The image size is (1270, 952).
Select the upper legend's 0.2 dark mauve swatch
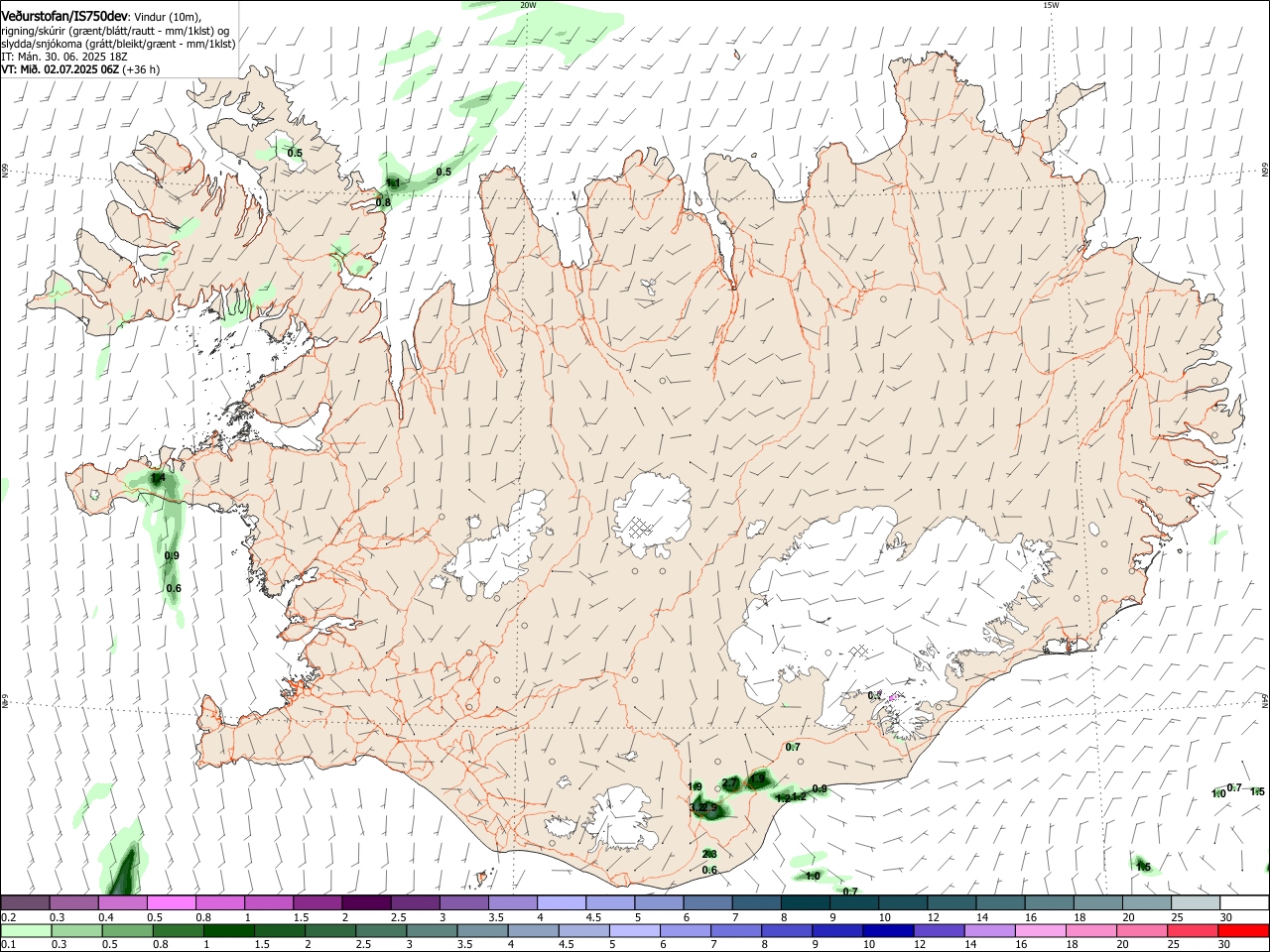pyautogui.click(x=26, y=903)
